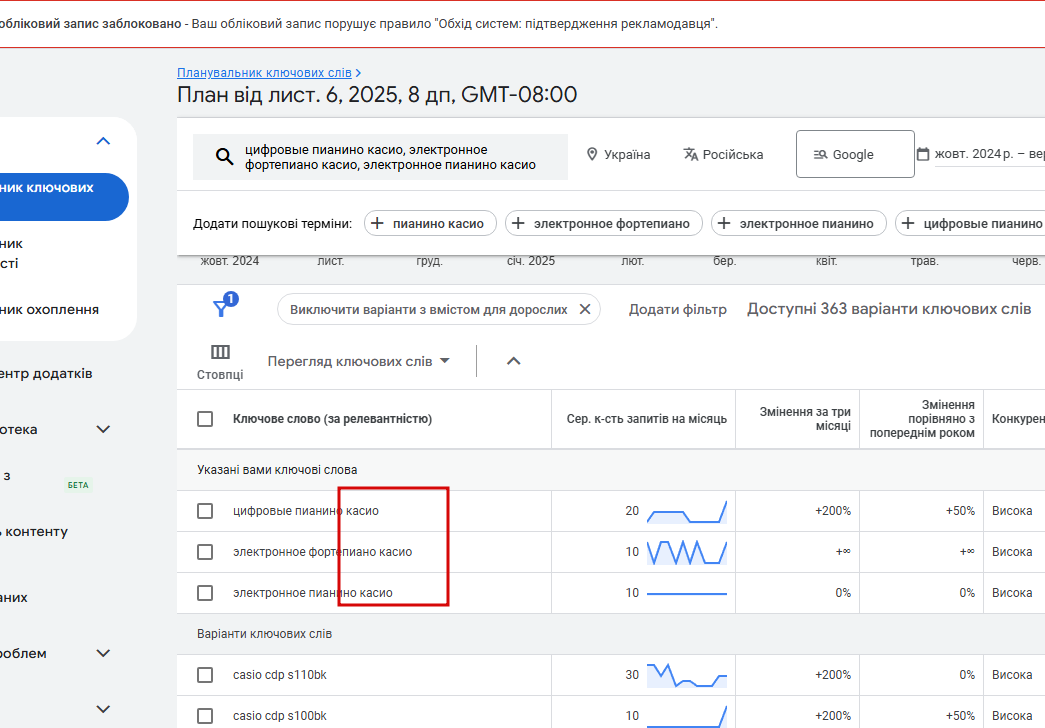1045x728 pixels.
Task: Check the электронное фортепиано касио row checkbox
Action: 205,552
